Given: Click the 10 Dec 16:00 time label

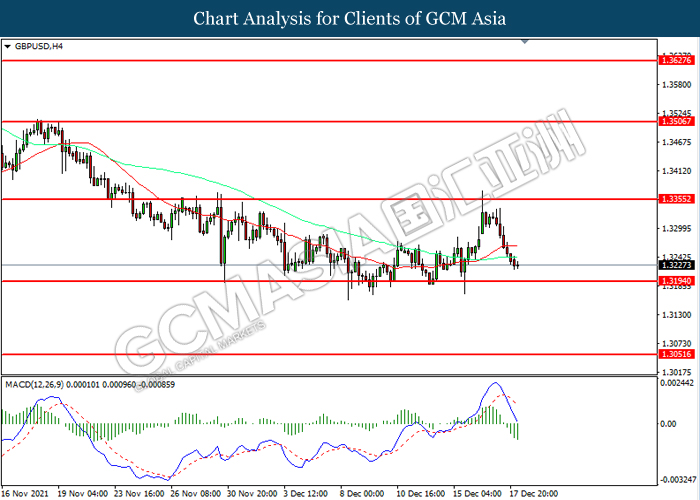Looking at the screenshot, I should 421,493.
